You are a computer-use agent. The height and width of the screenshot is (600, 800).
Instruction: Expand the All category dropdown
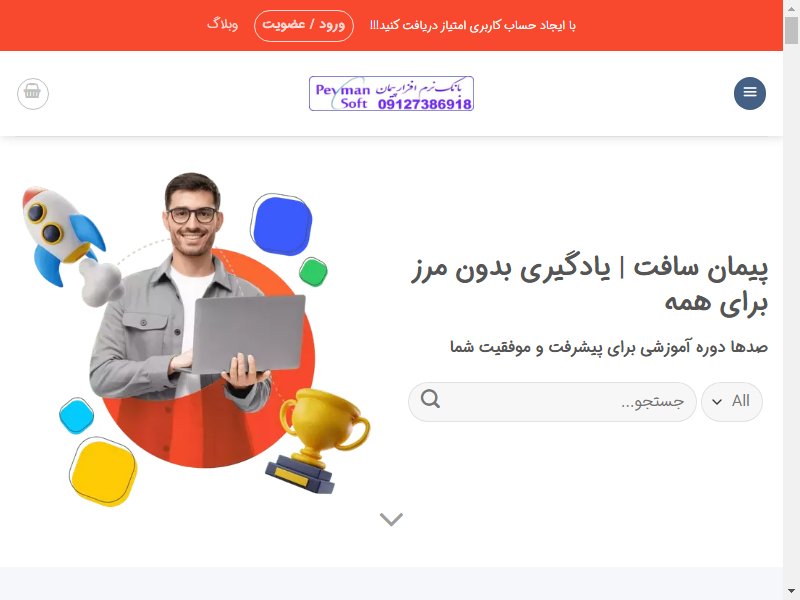click(x=732, y=402)
